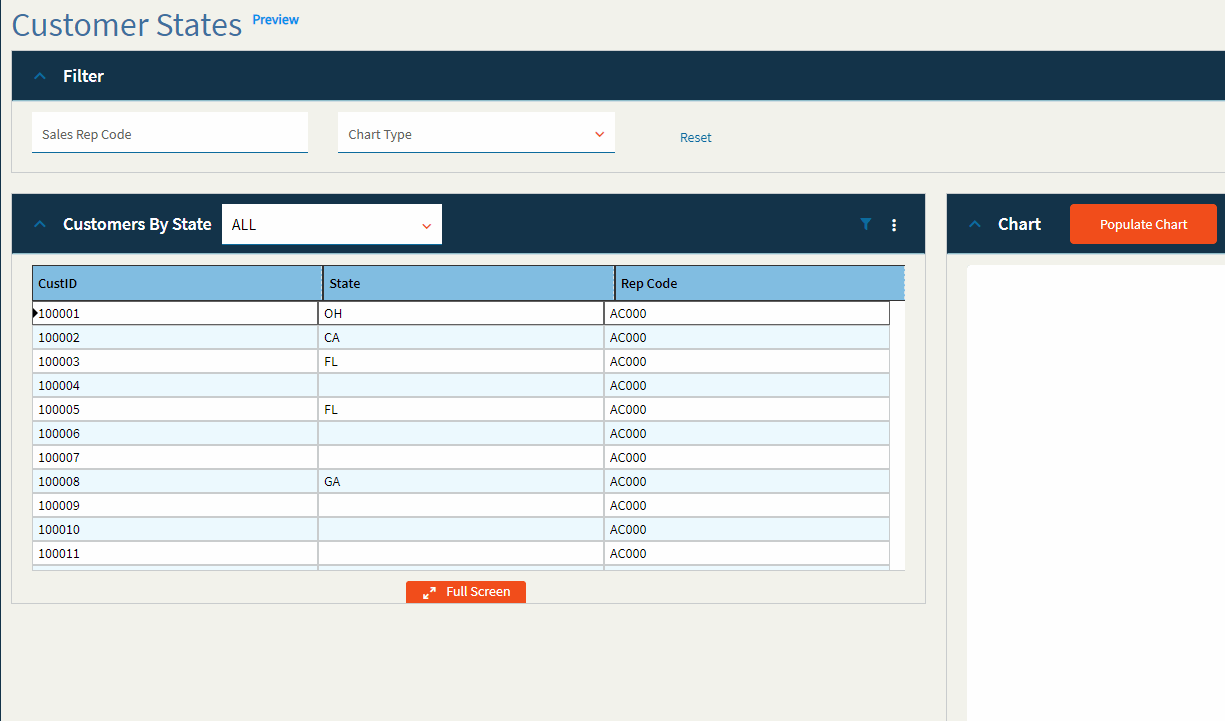Sort by the State column header
Screen dimensions: 1225x721
pos(469,283)
